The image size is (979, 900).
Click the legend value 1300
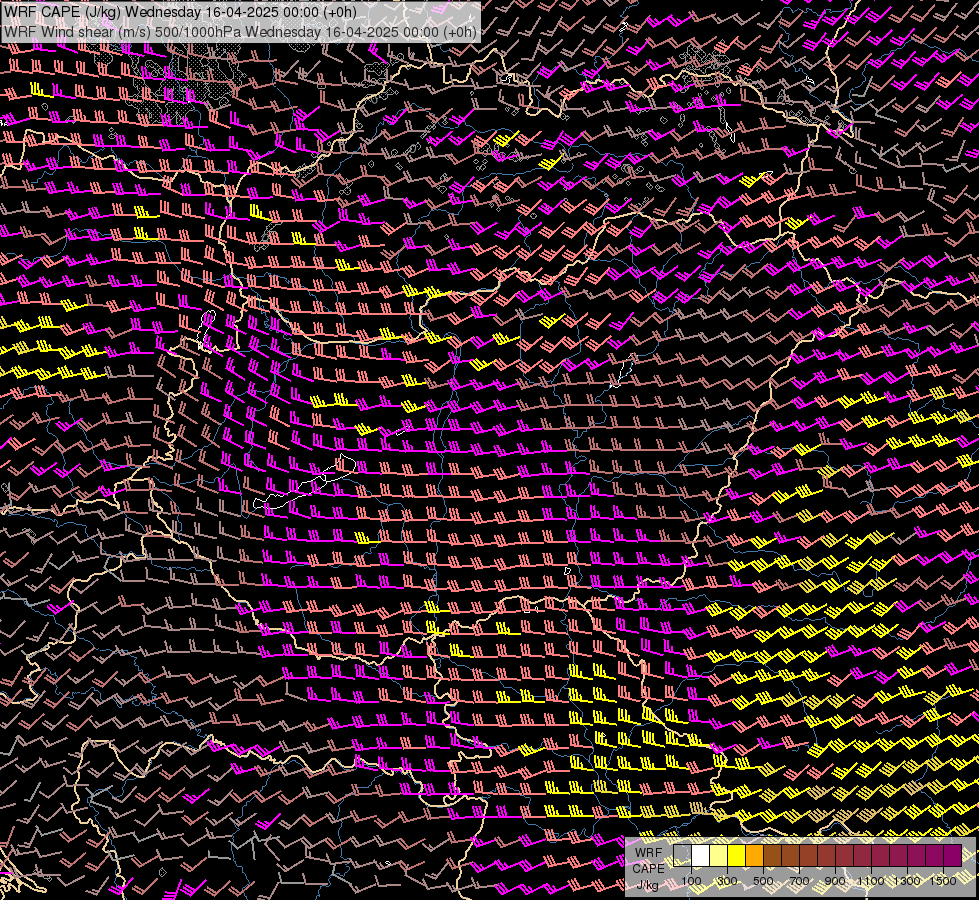coord(907,881)
